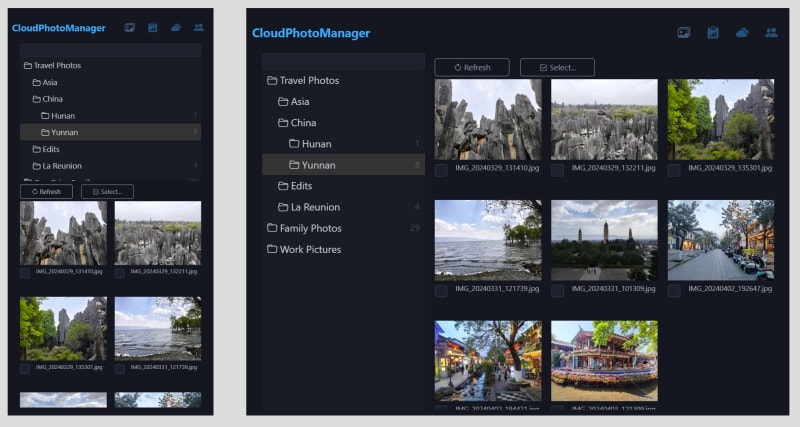
Task: Tick the IMG_20240331_101309.jpg checkbox in the wide layout
Action: [558, 291]
